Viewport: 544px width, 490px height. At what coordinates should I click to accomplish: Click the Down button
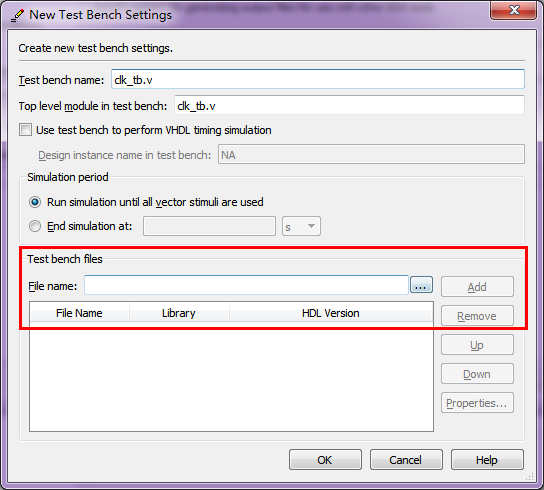pos(477,374)
